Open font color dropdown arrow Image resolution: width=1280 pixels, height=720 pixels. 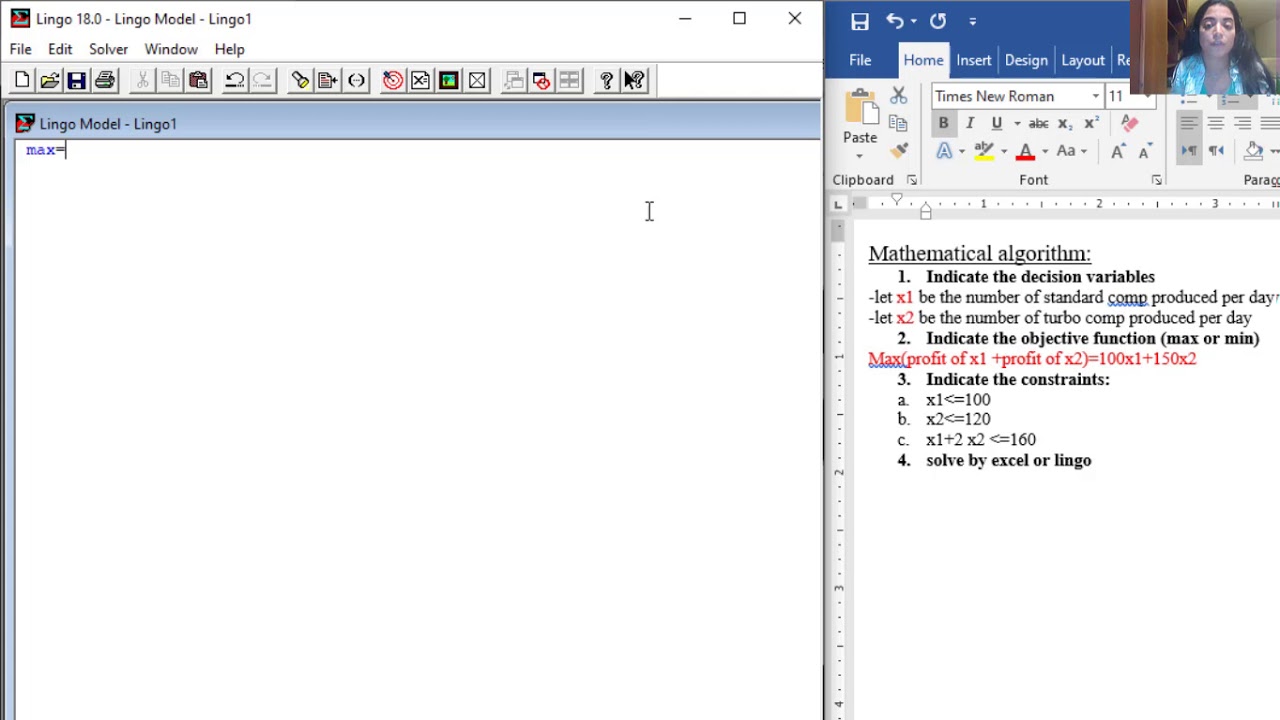tap(1045, 151)
